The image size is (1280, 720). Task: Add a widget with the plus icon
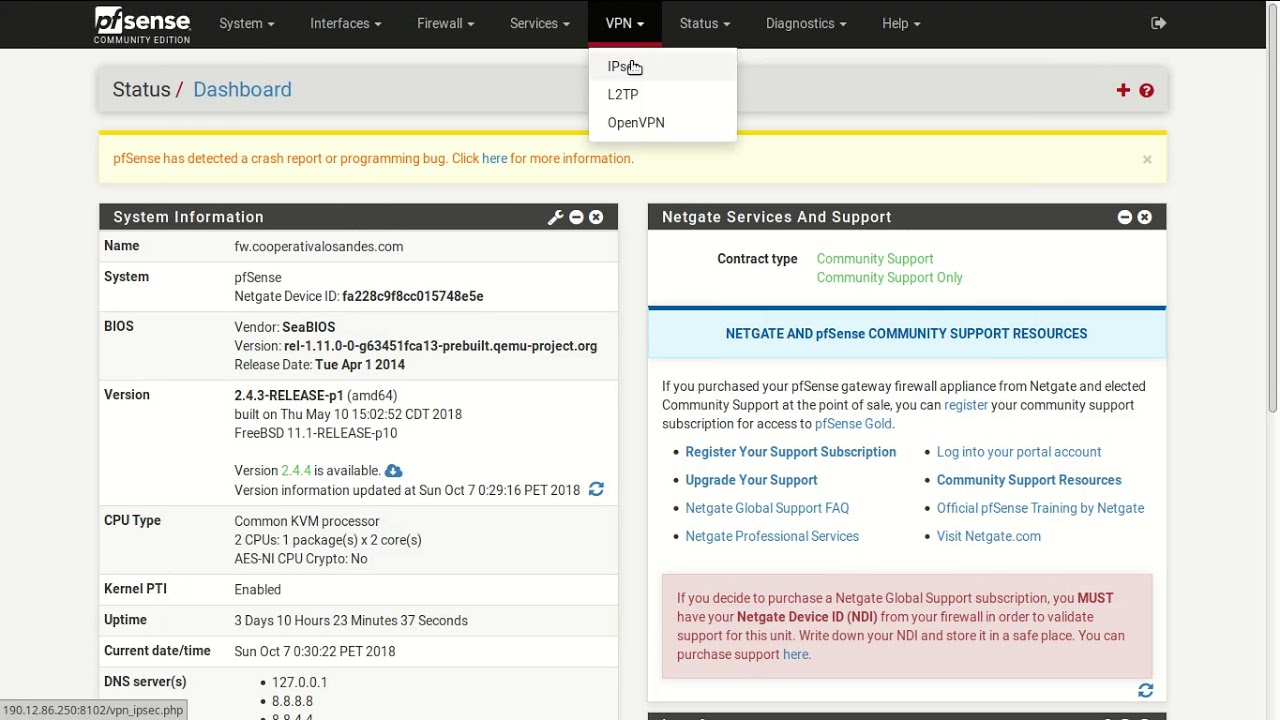(1123, 90)
